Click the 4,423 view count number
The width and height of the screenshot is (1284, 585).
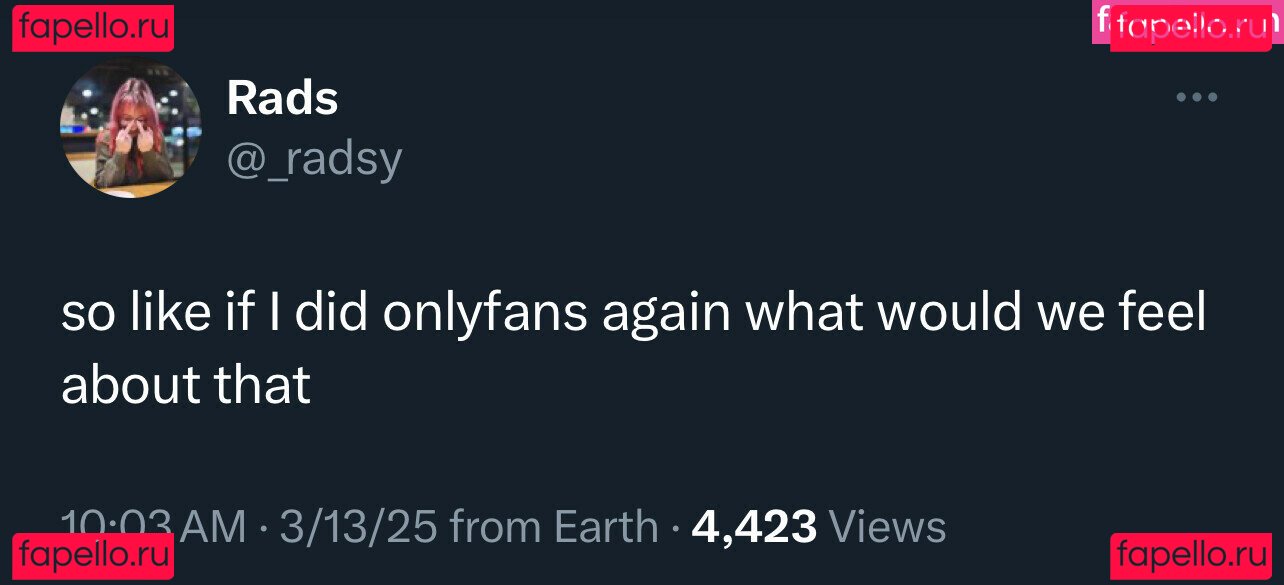tap(754, 527)
